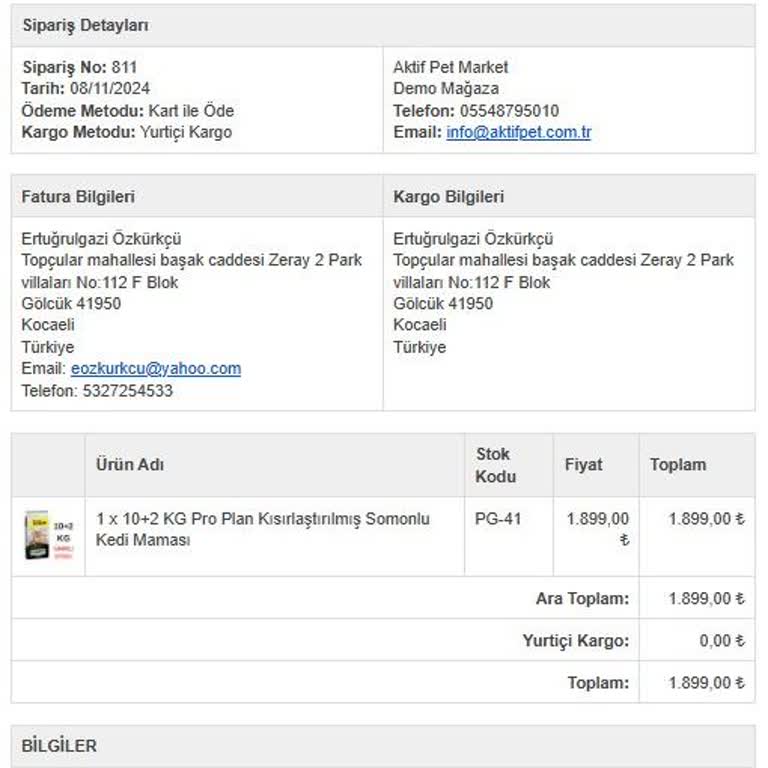Click the info@aktifpet.com.tr email link

tap(518, 132)
